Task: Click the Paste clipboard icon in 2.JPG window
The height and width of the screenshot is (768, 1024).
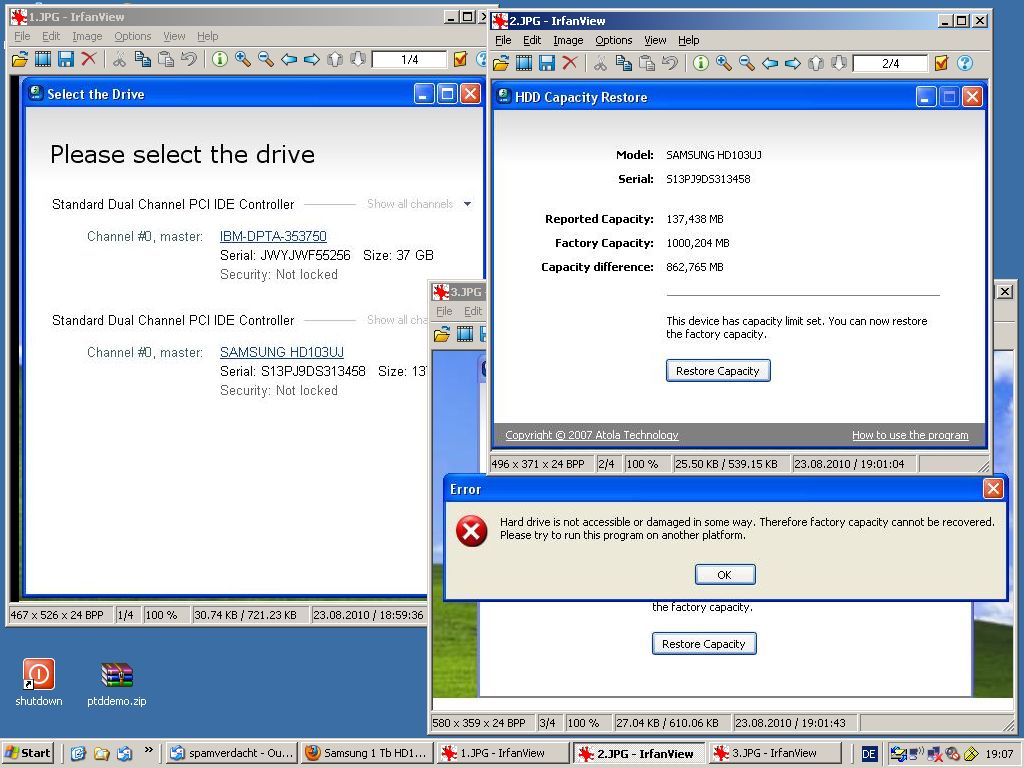Action: 647,63
